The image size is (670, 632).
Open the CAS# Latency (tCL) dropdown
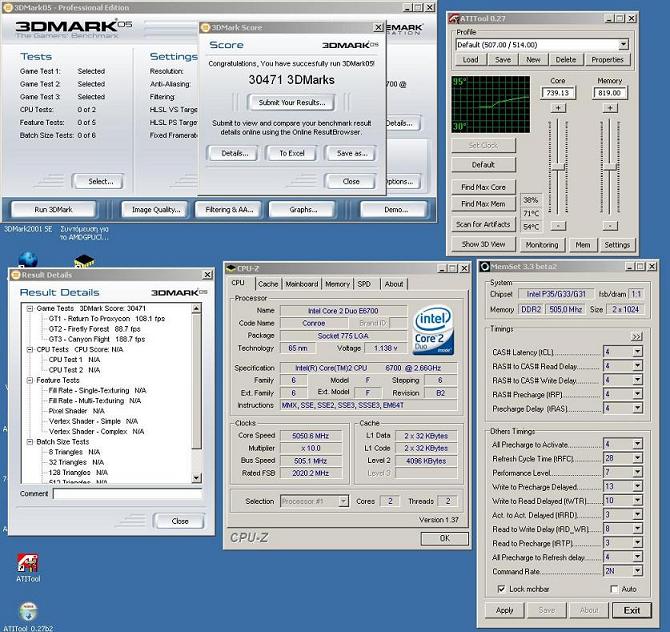[637, 352]
